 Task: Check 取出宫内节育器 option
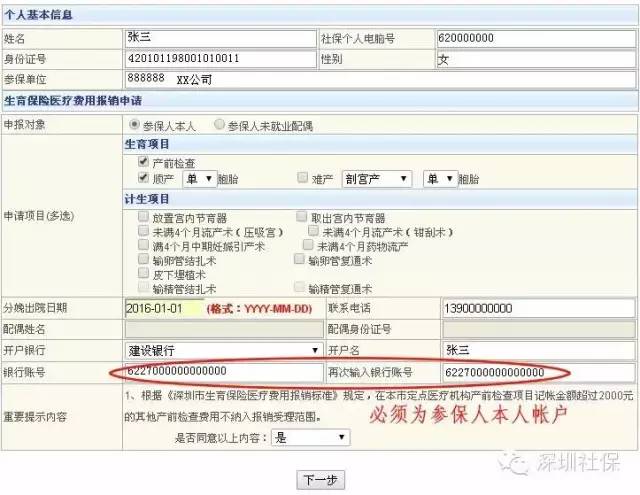tap(302, 216)
